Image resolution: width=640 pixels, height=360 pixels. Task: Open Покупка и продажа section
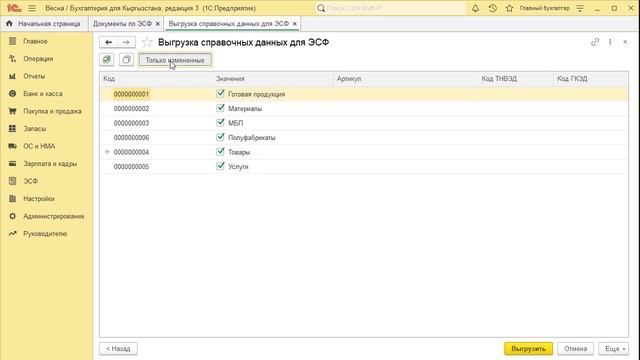coord(52,111)
